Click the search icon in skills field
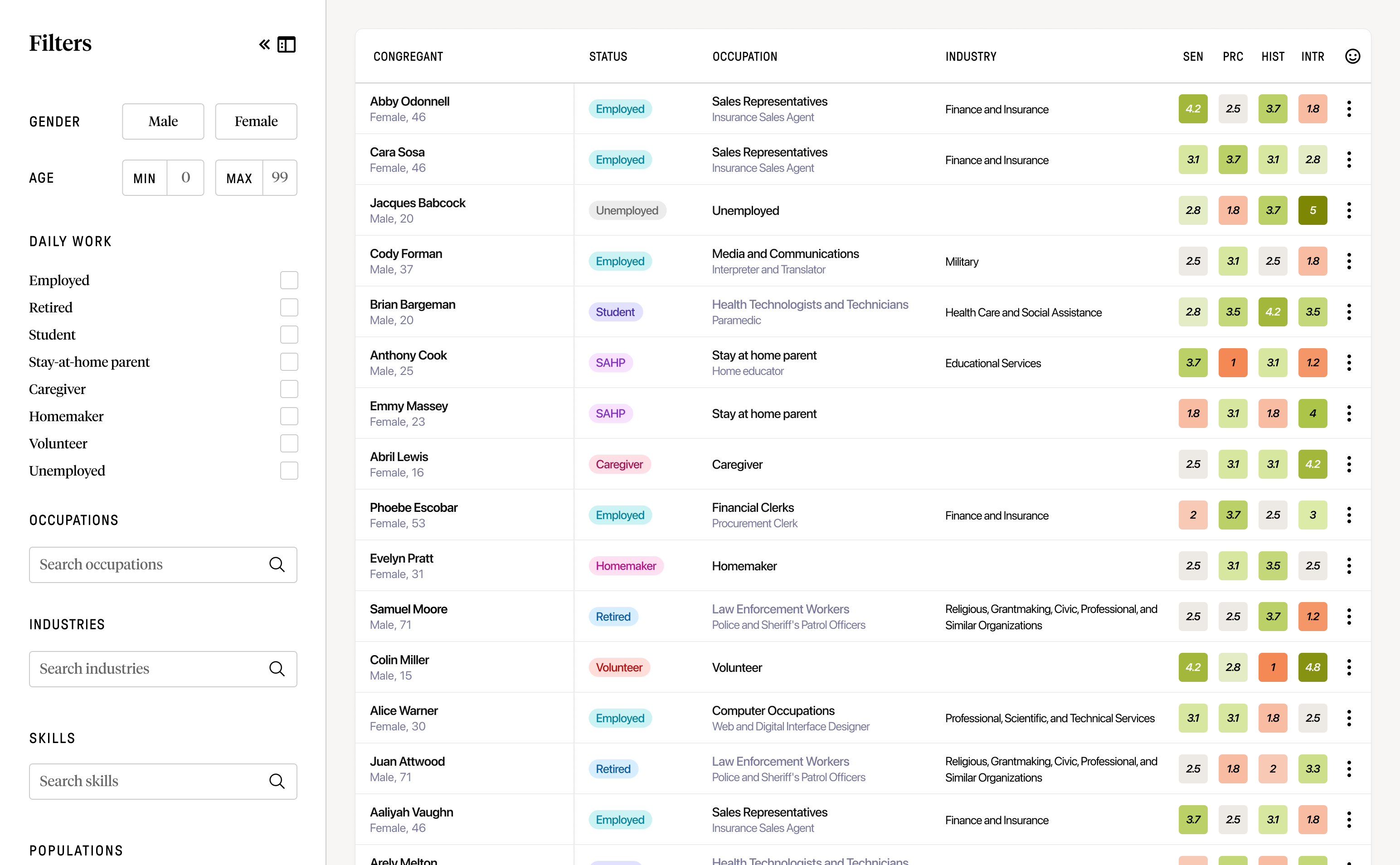The height and width of the screenshot is (865, 1400). click(277, 782)
